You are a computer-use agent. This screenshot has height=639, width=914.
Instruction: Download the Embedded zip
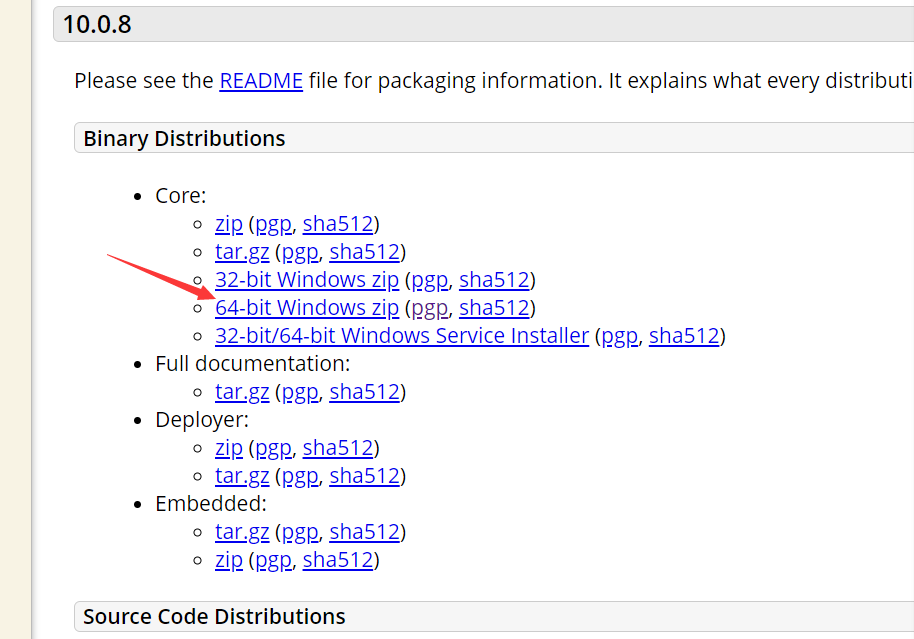pos(229,560)
